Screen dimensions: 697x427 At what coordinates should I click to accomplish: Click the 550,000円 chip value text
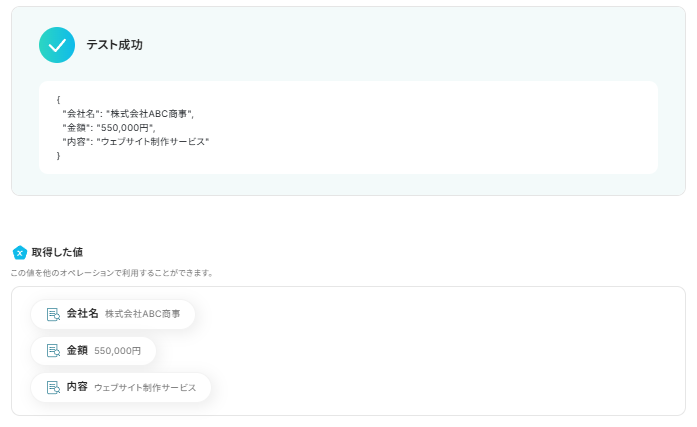118,351
